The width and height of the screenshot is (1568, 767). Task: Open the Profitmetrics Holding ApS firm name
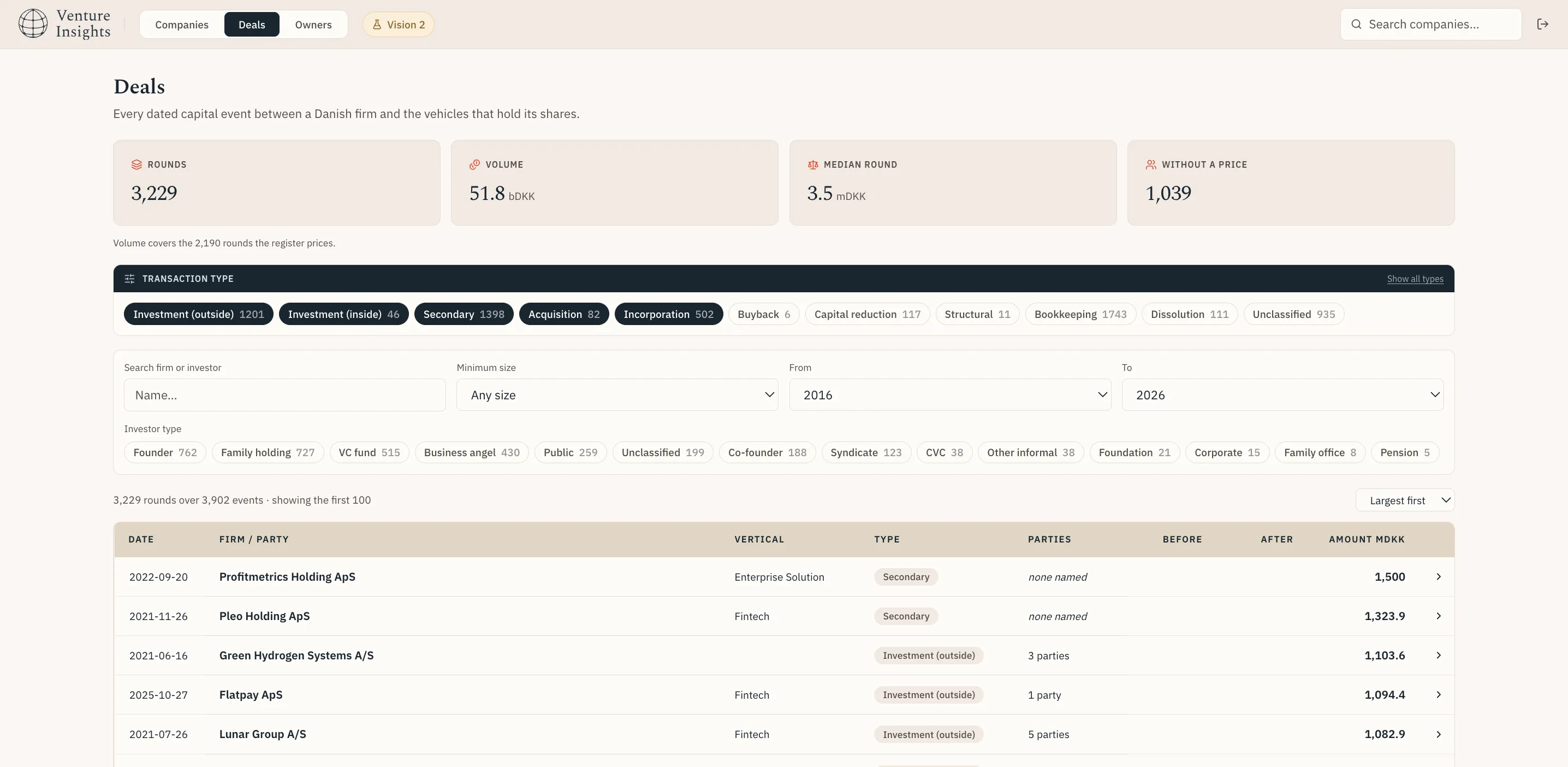pos(287,576)
